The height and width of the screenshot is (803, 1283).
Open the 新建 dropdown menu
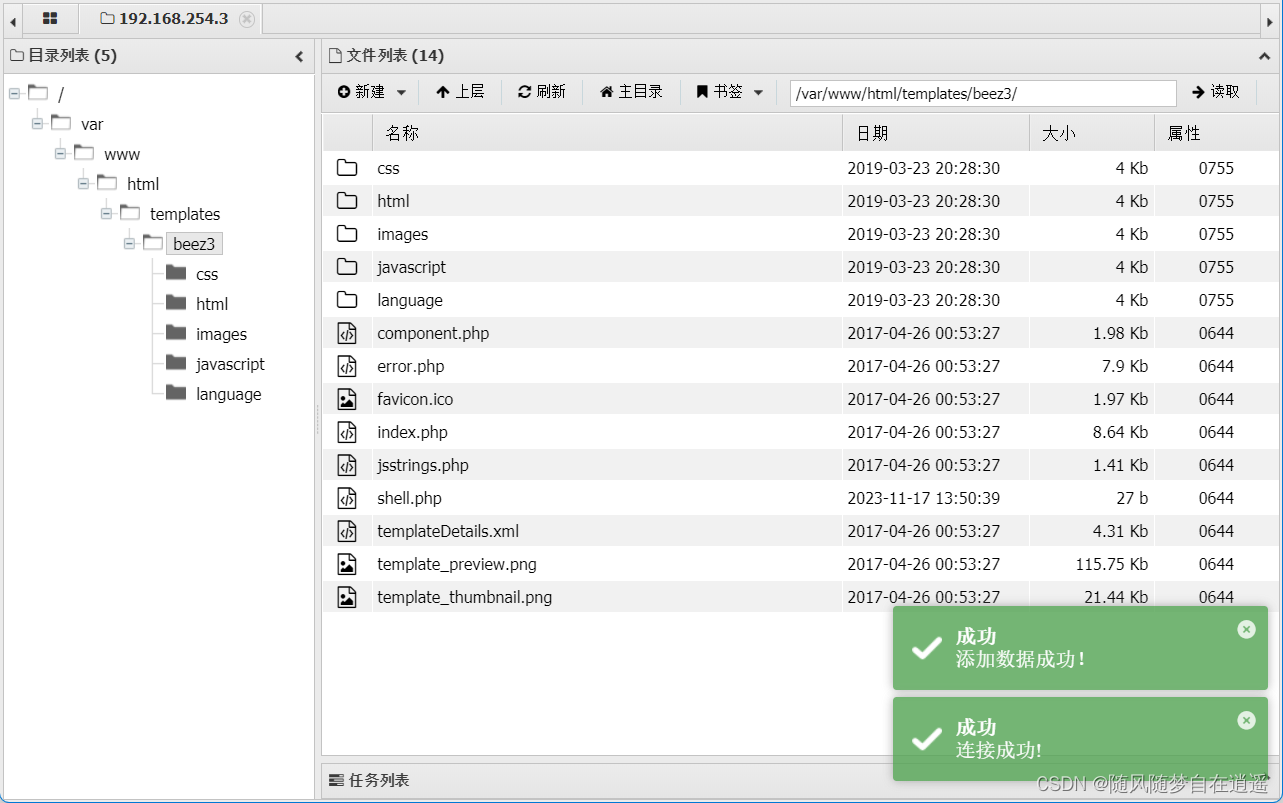point(371,92)
